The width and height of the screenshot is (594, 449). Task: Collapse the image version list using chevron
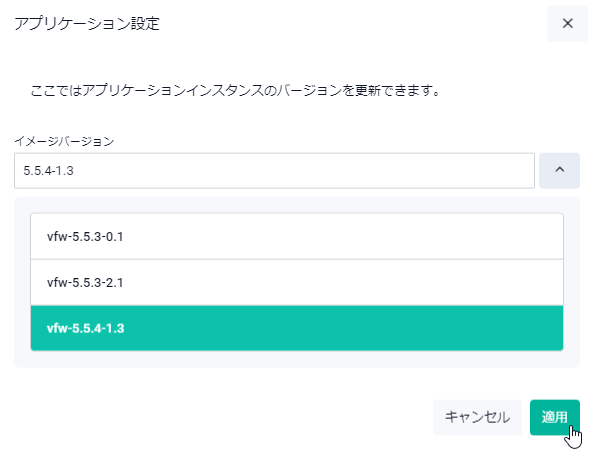[559, 171]
